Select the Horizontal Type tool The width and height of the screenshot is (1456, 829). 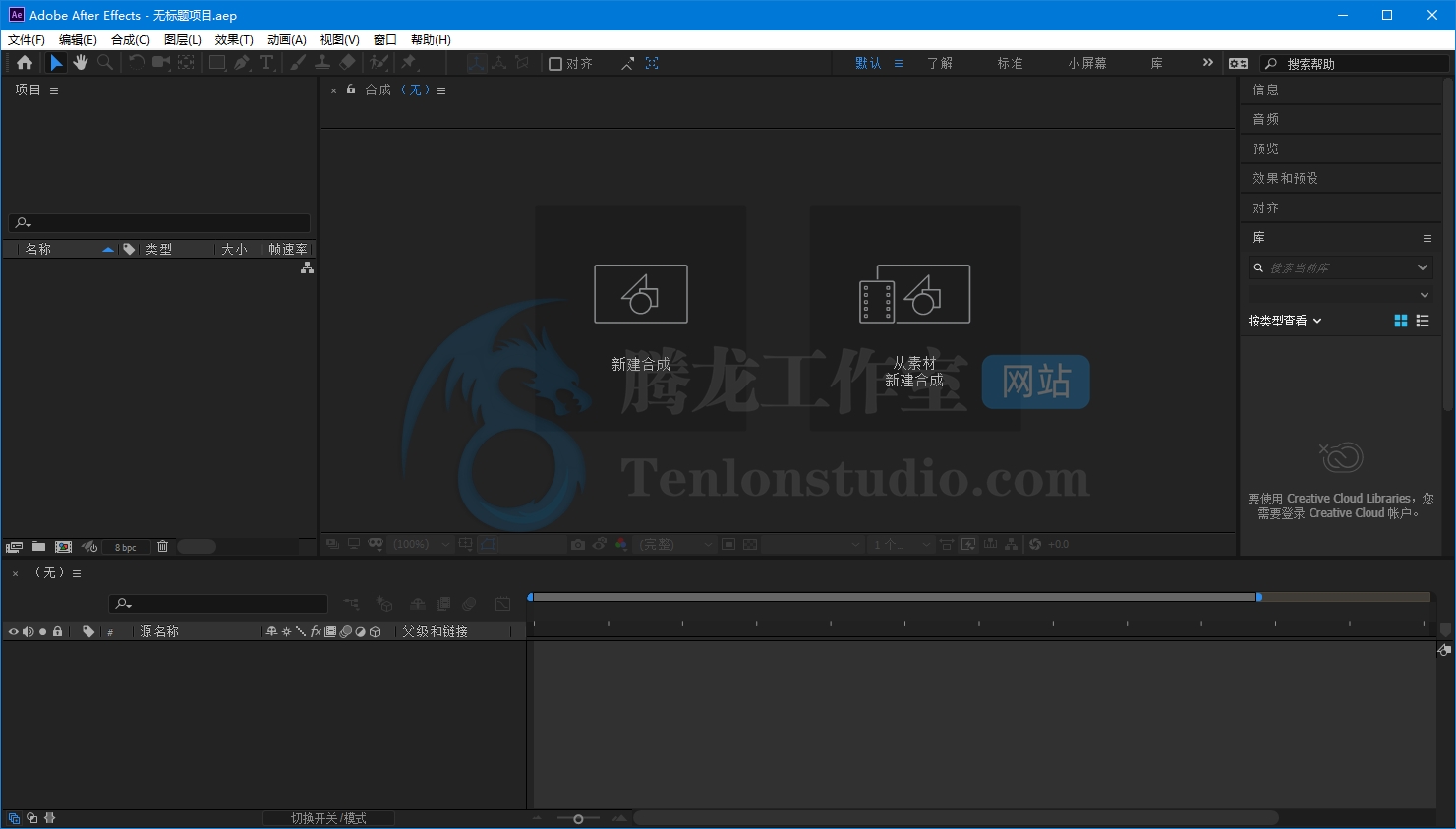266,63
